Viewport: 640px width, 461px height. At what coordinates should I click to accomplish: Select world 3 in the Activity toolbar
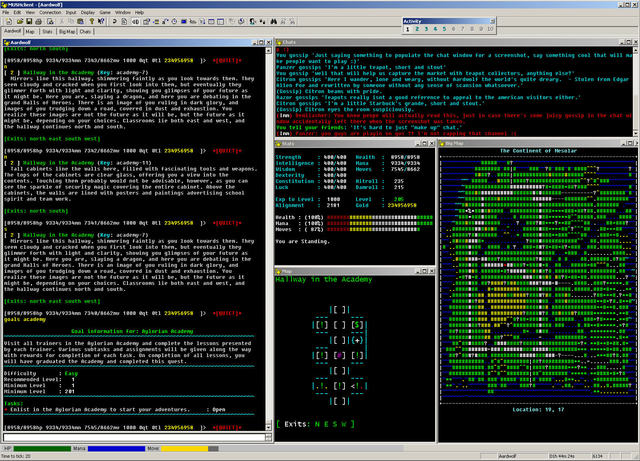[426, 29]
